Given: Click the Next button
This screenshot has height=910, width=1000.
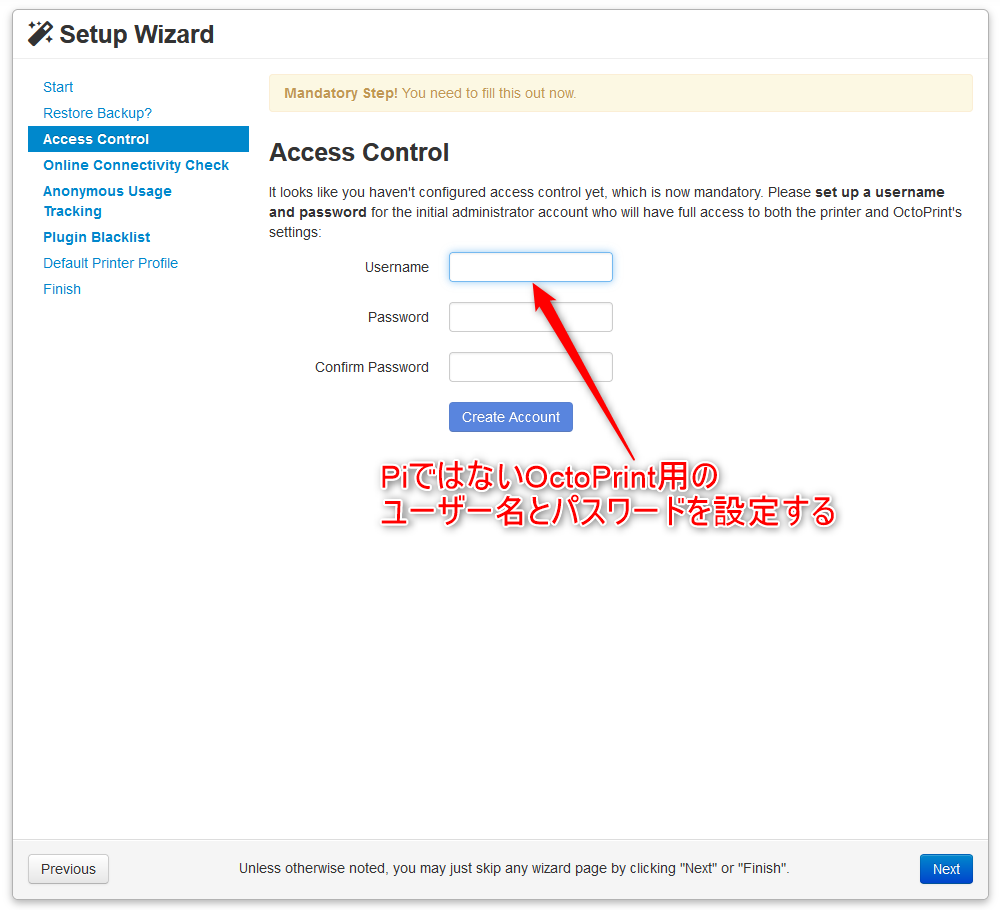Looking at the screenshot, I should tap(946, 869).
